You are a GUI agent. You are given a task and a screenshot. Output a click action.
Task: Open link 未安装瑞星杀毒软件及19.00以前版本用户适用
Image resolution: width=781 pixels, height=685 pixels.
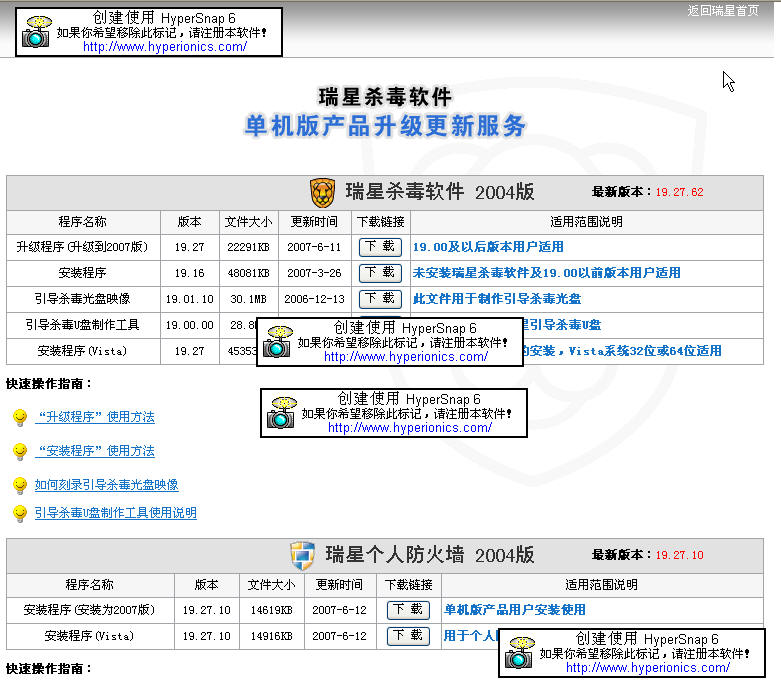(x=546, y=273)
